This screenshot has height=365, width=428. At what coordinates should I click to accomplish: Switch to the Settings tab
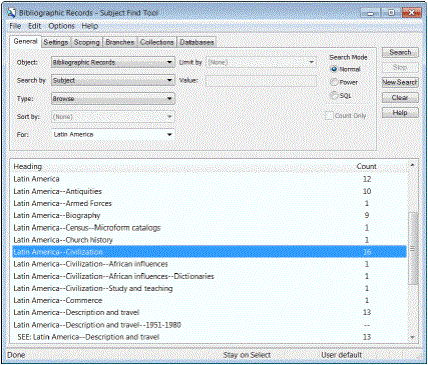56,42
